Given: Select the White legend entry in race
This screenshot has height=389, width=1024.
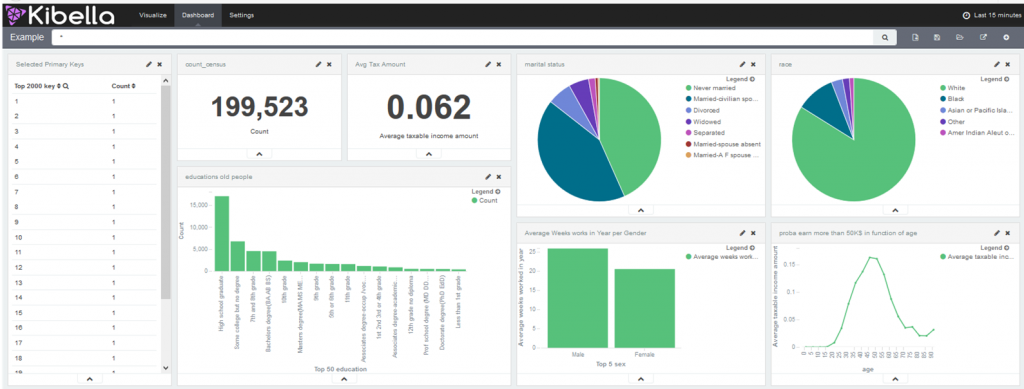Looking at the screenshot, I should tap(952, 87).
